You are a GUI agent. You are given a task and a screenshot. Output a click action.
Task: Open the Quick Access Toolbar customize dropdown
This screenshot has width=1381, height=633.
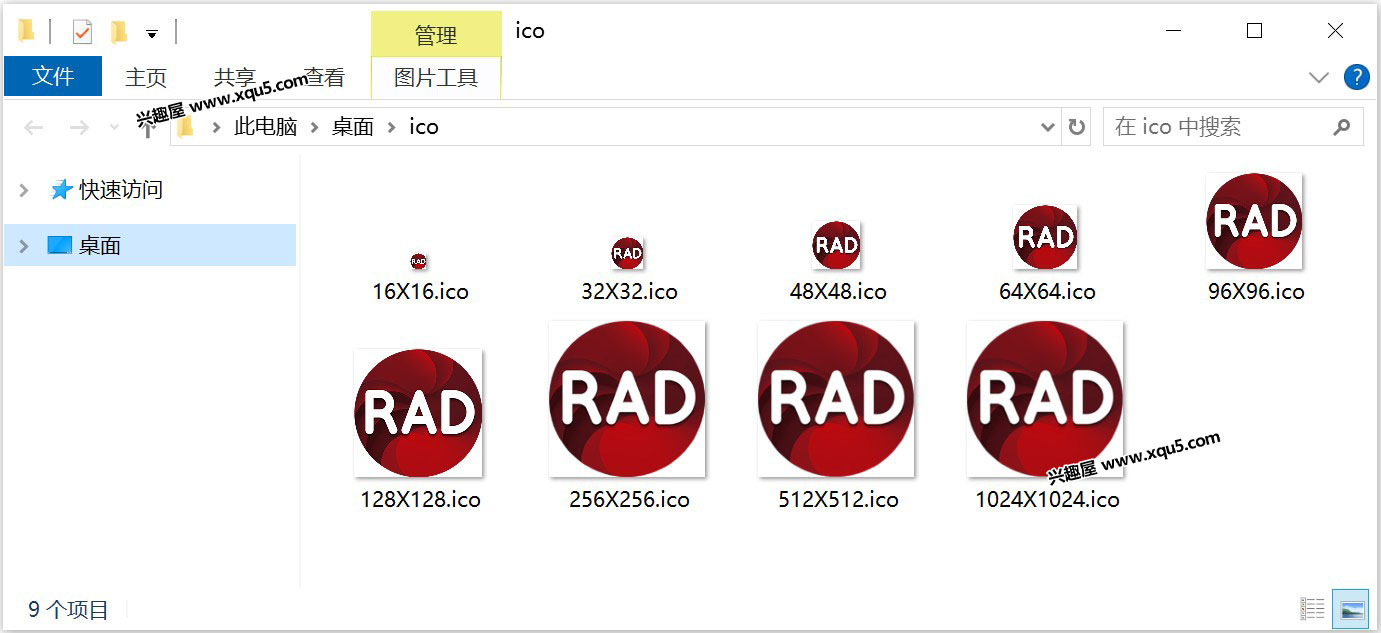[x=152, y=34]
